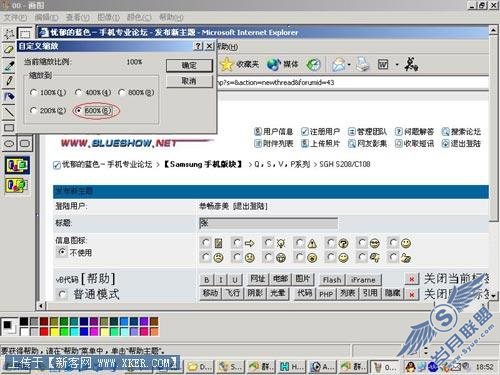Confirm zoom with the 确定 button
The image size is (500, 375).
[189, 65]
